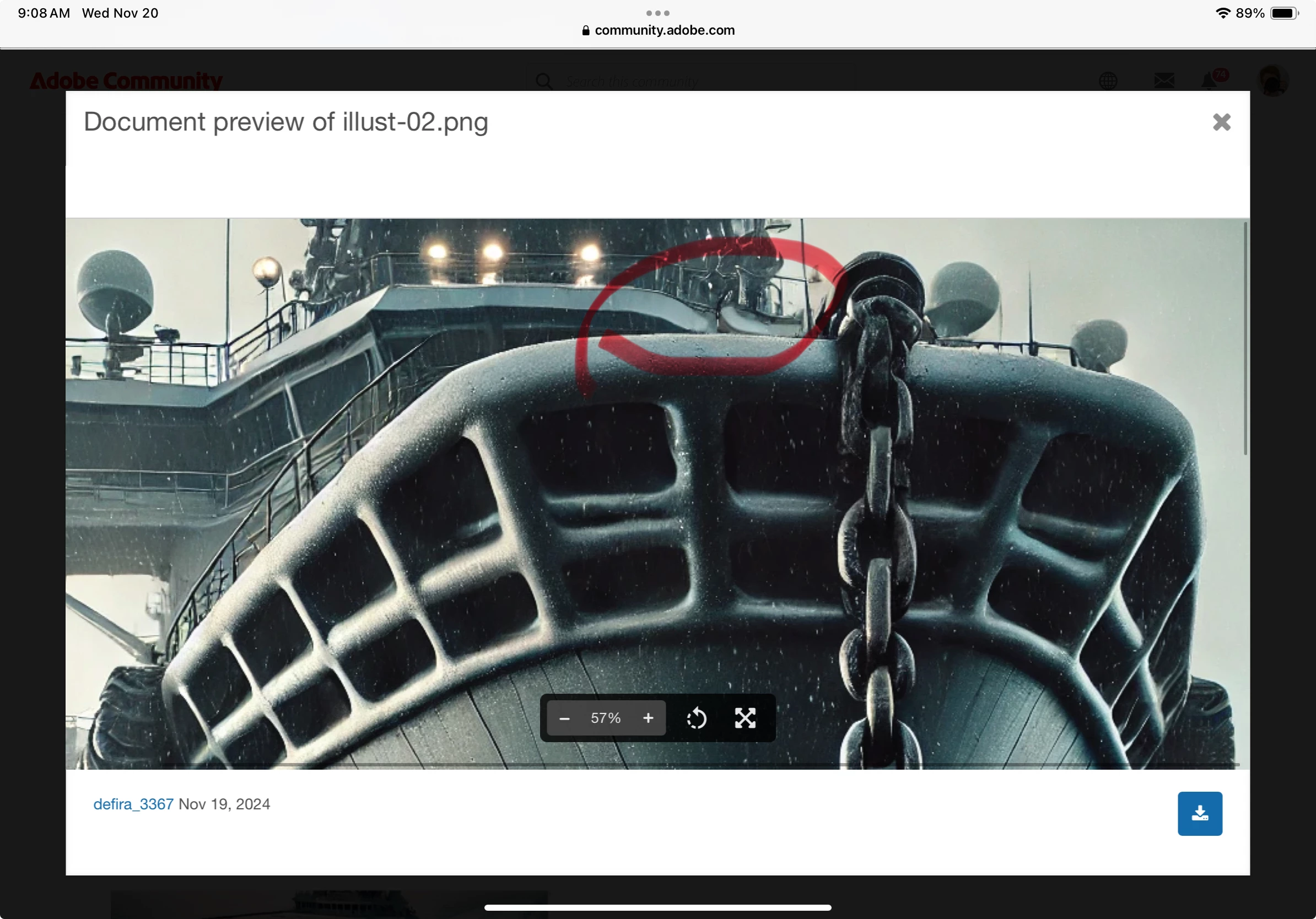Screen dimensions: 1316x919
Task: Expand preview to fullscreen
Action: (745, 718)
